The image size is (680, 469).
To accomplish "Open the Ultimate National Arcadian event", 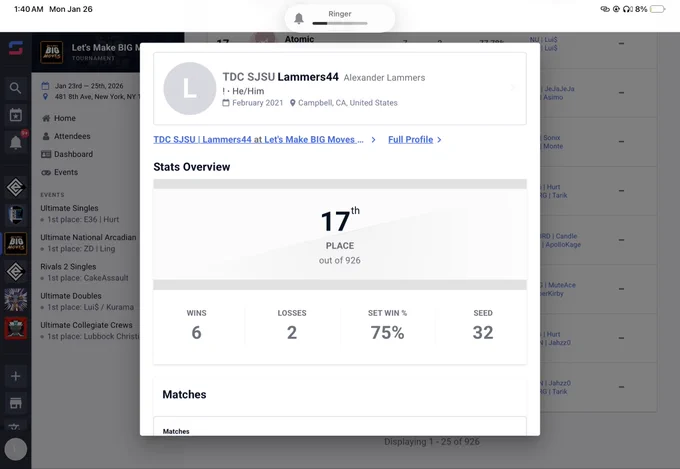I will coord(88,237).
